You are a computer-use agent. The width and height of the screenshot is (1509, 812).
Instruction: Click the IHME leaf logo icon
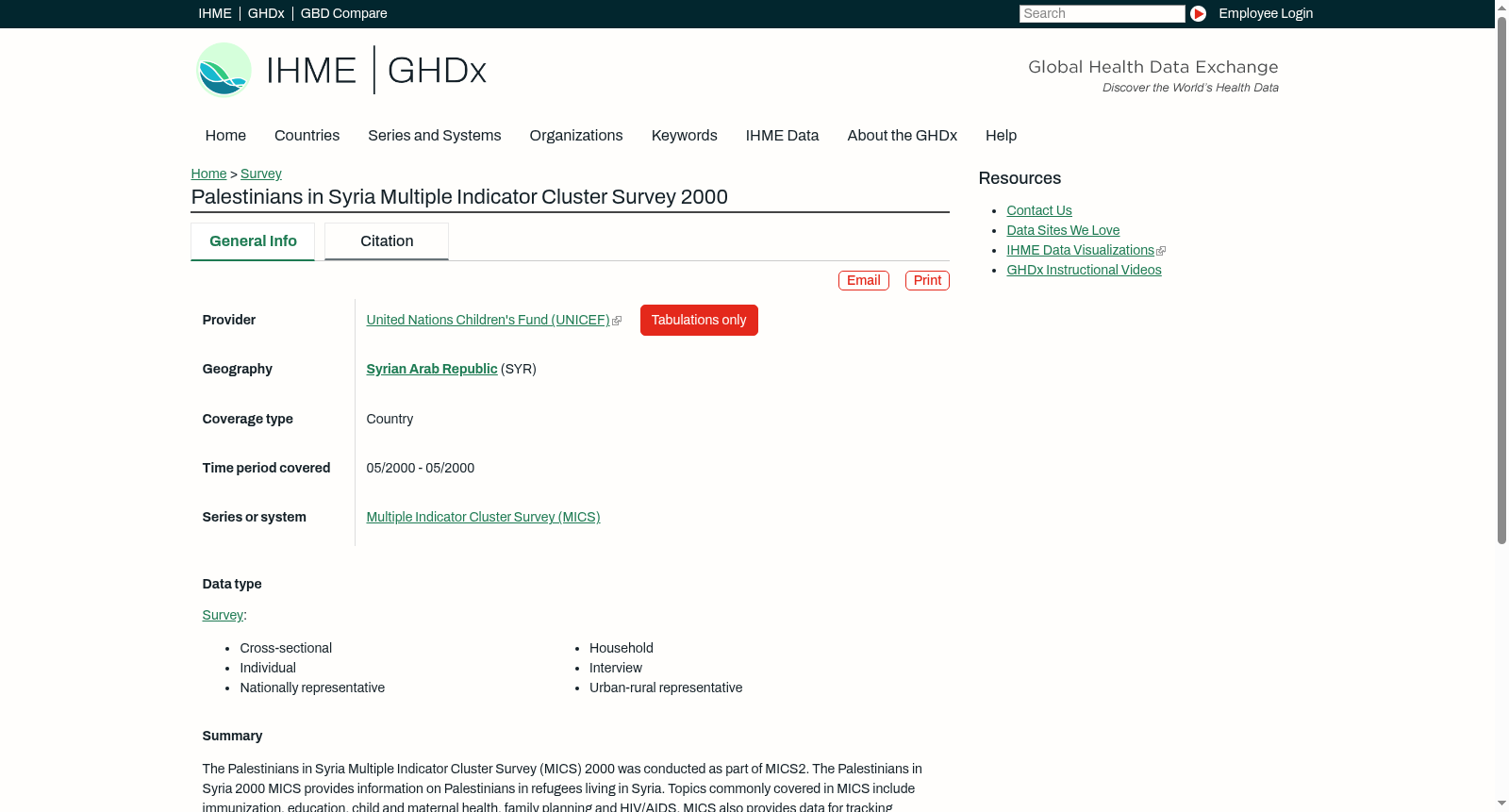[x=224, y=70]
